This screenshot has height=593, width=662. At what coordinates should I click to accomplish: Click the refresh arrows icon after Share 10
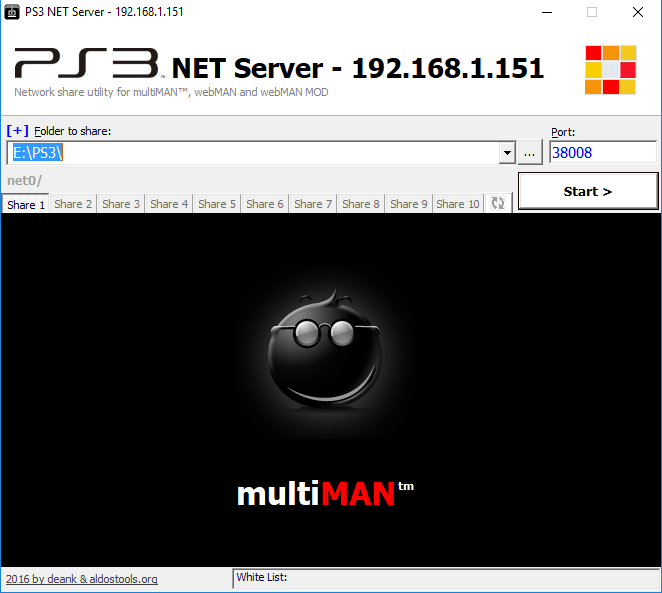coord(498,203)
